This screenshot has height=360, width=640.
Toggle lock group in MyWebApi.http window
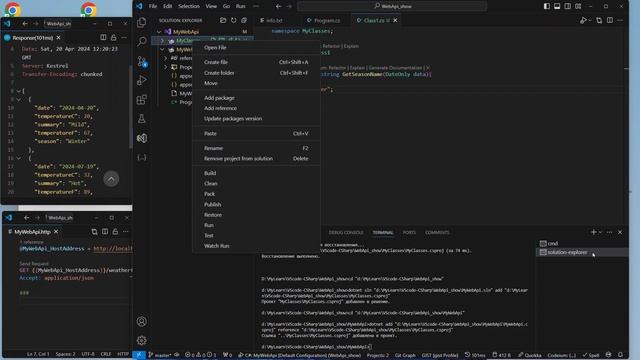coord(115,232)
